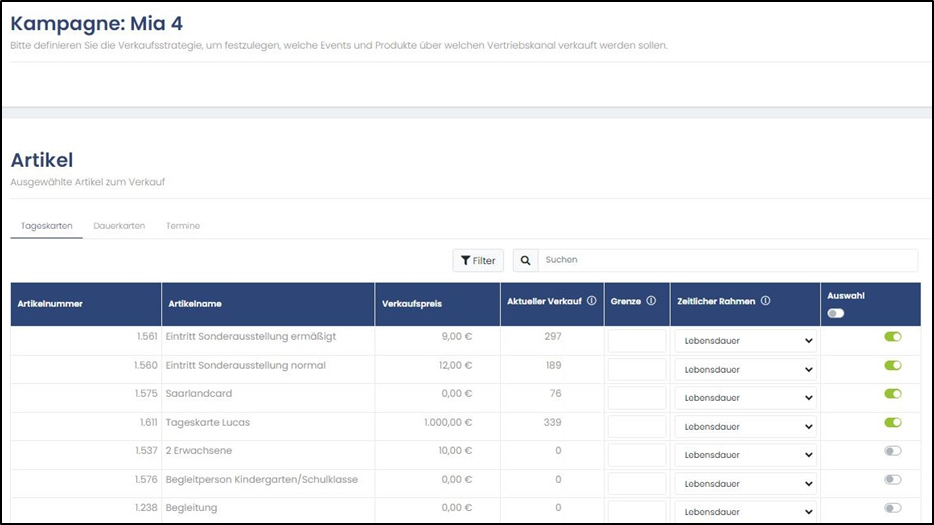
Task: Click article number 1.238
Action: [146, 508]
